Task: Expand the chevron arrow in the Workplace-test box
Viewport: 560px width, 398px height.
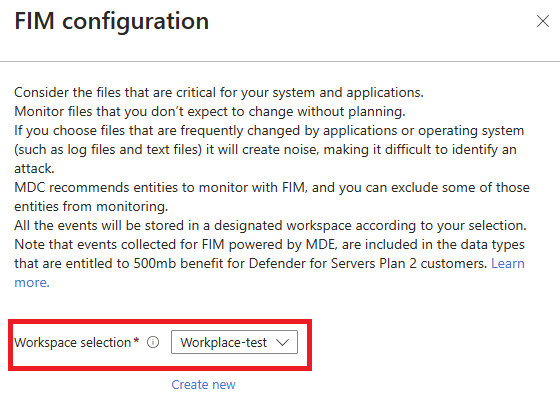Action: 282,342
